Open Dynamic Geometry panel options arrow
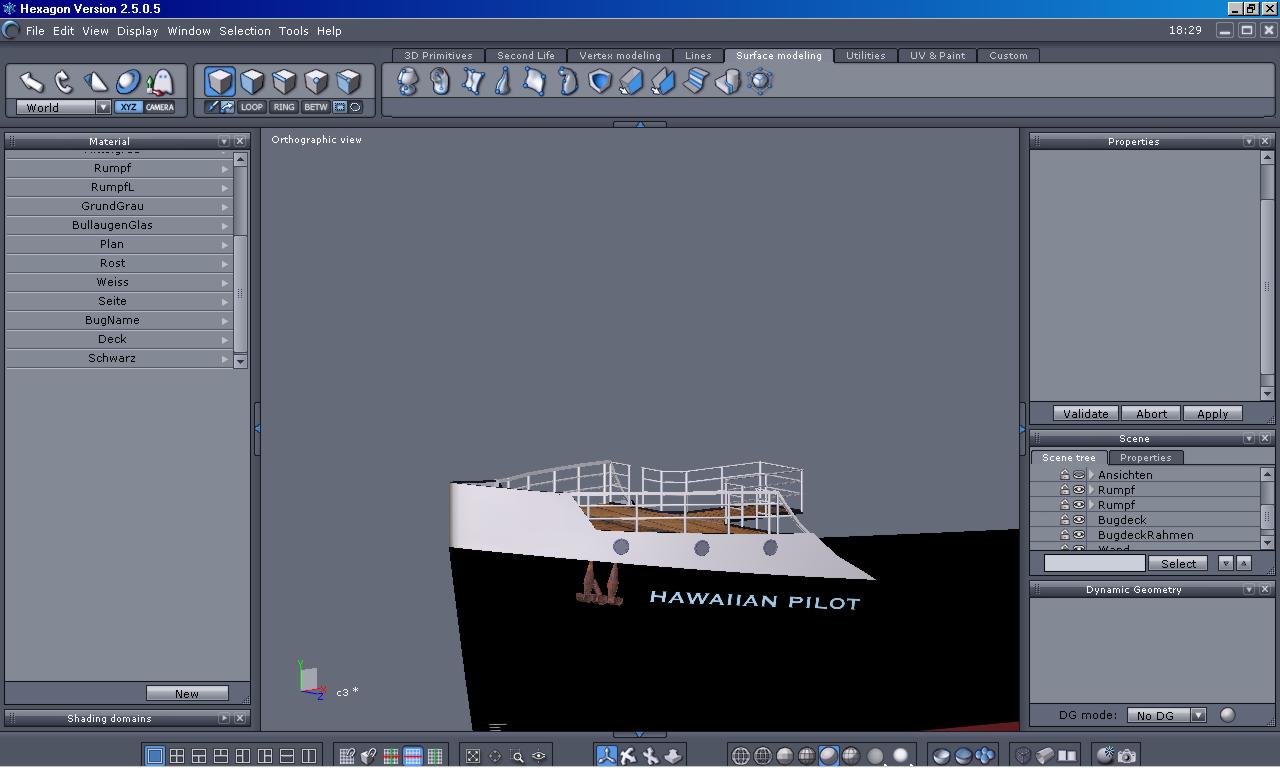 (x=1249, y=590)
